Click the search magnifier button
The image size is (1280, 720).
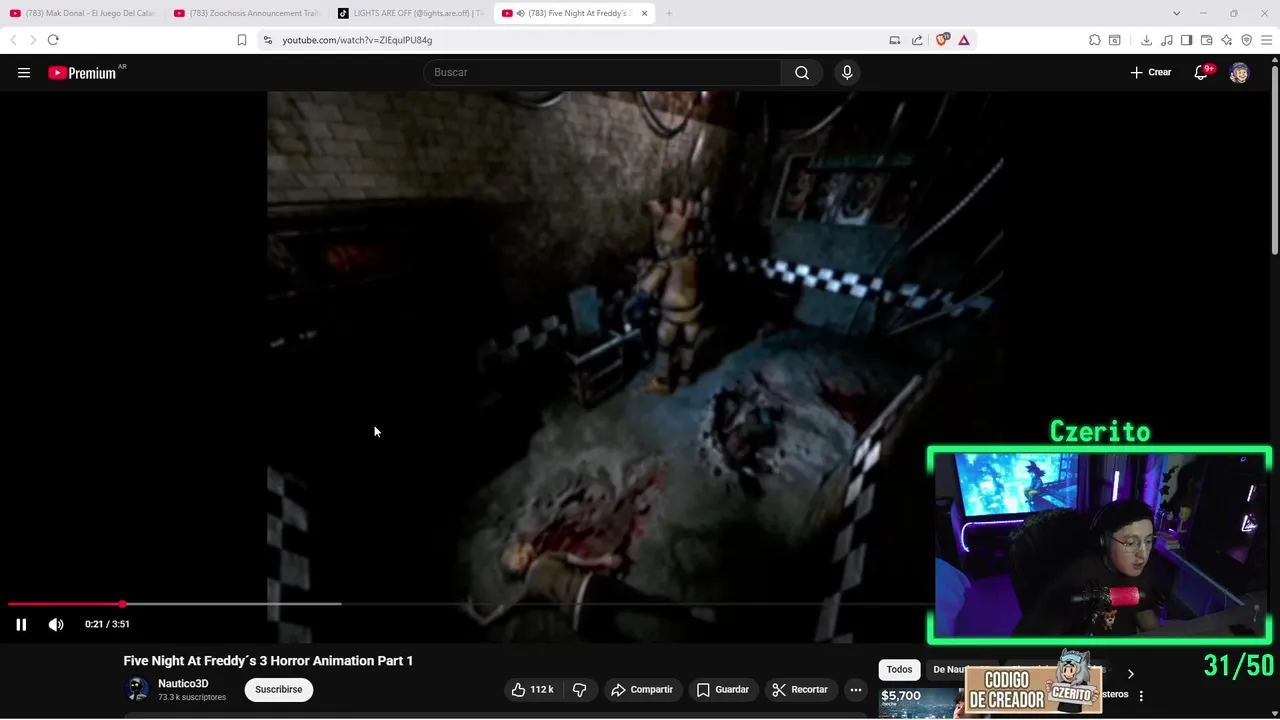pos(802,72)
